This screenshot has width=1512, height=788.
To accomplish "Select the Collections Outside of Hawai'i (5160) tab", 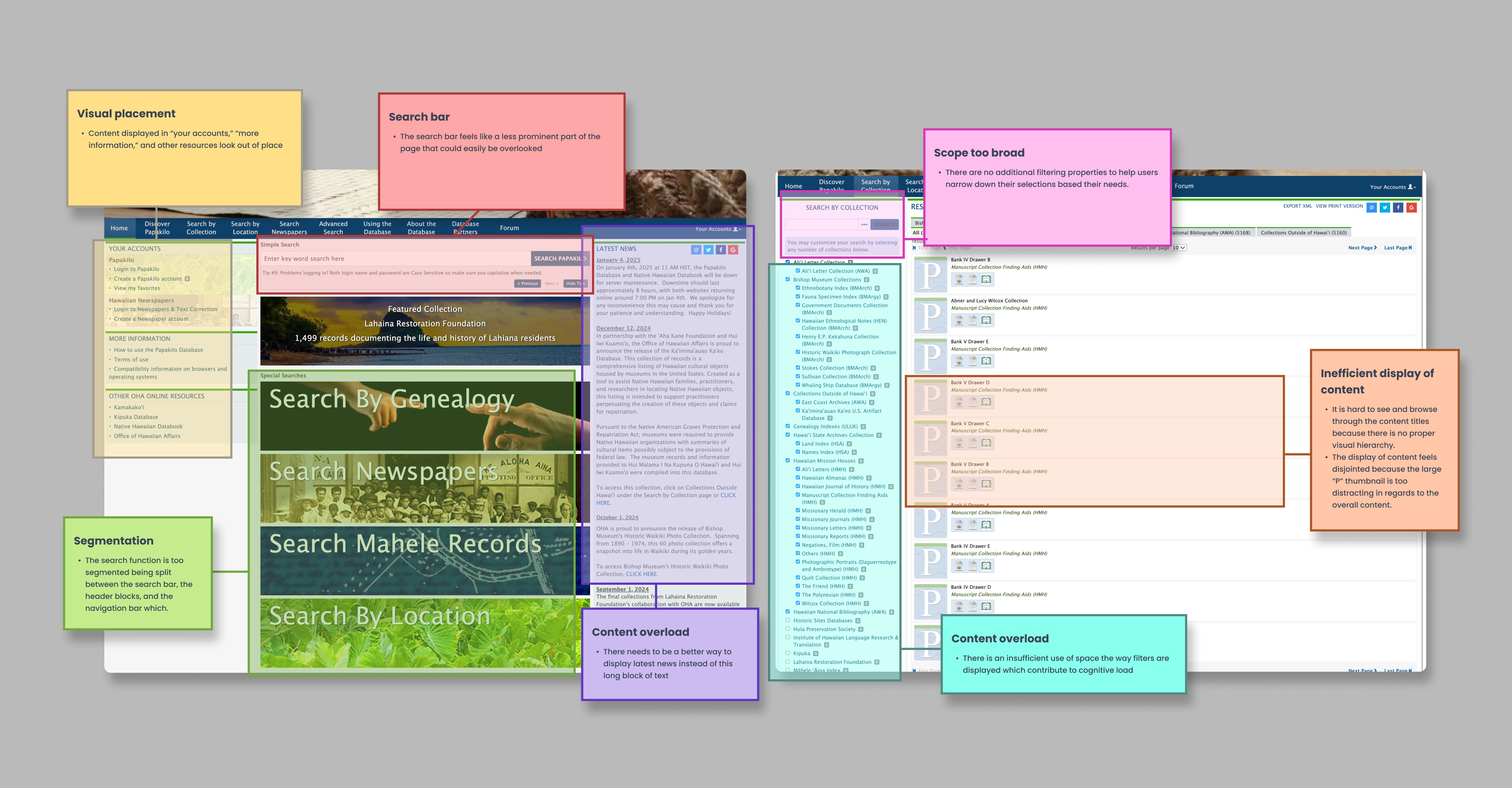I will click(1303, 233).
